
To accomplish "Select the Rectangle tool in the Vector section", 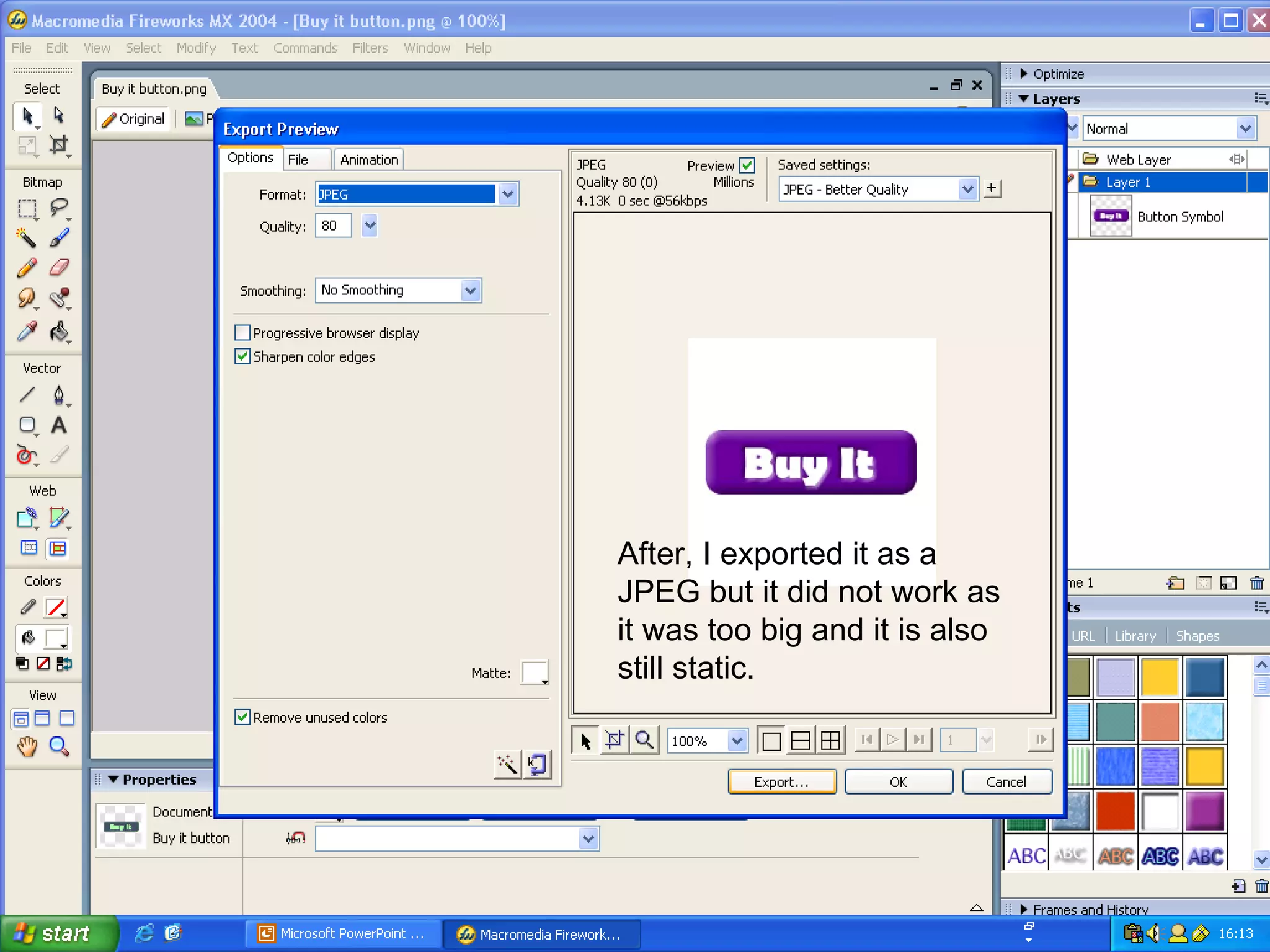I will click(x=27, y=425).
